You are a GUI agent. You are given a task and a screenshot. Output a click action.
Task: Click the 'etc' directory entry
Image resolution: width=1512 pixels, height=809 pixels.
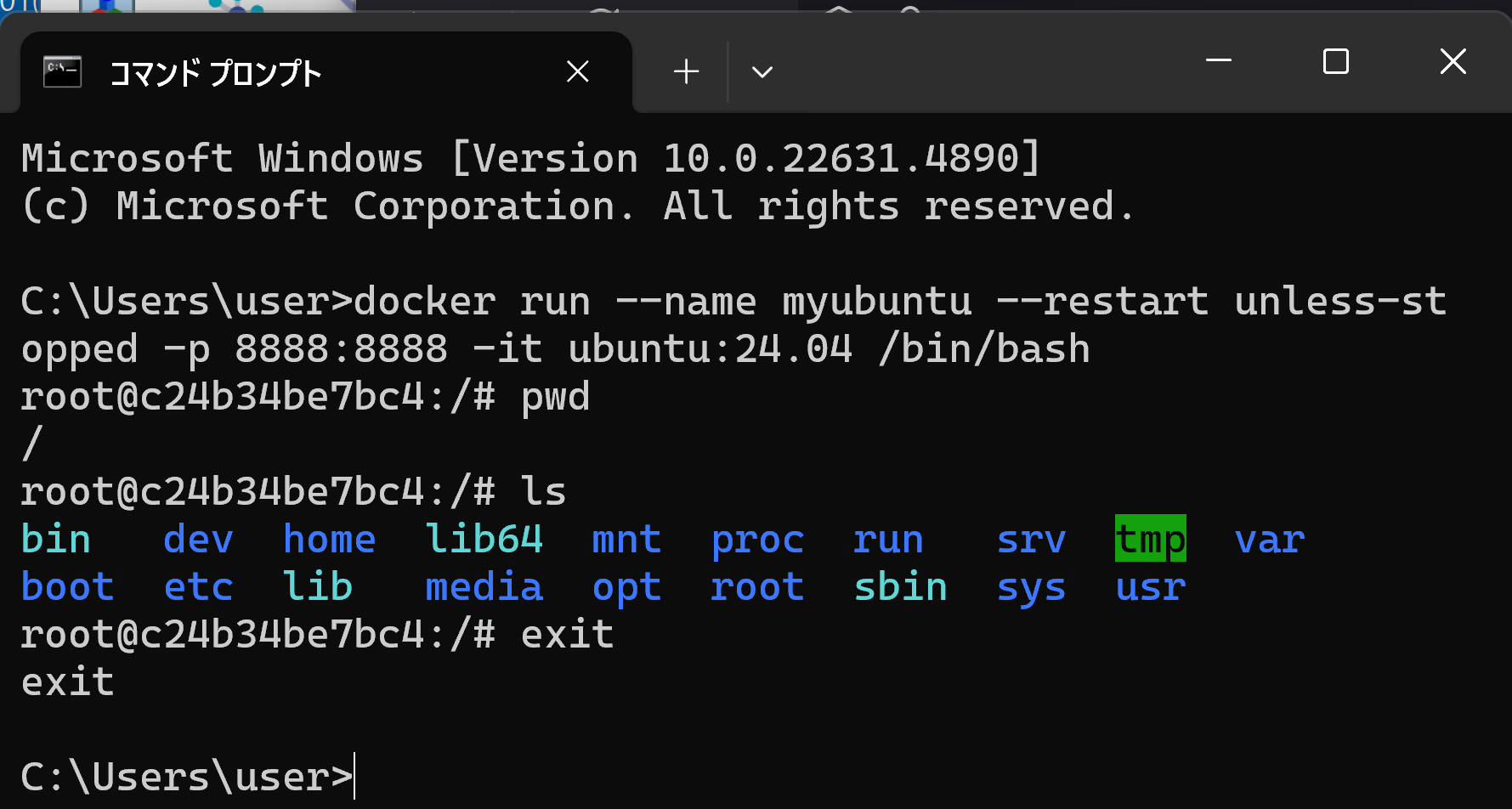[198, 587]
